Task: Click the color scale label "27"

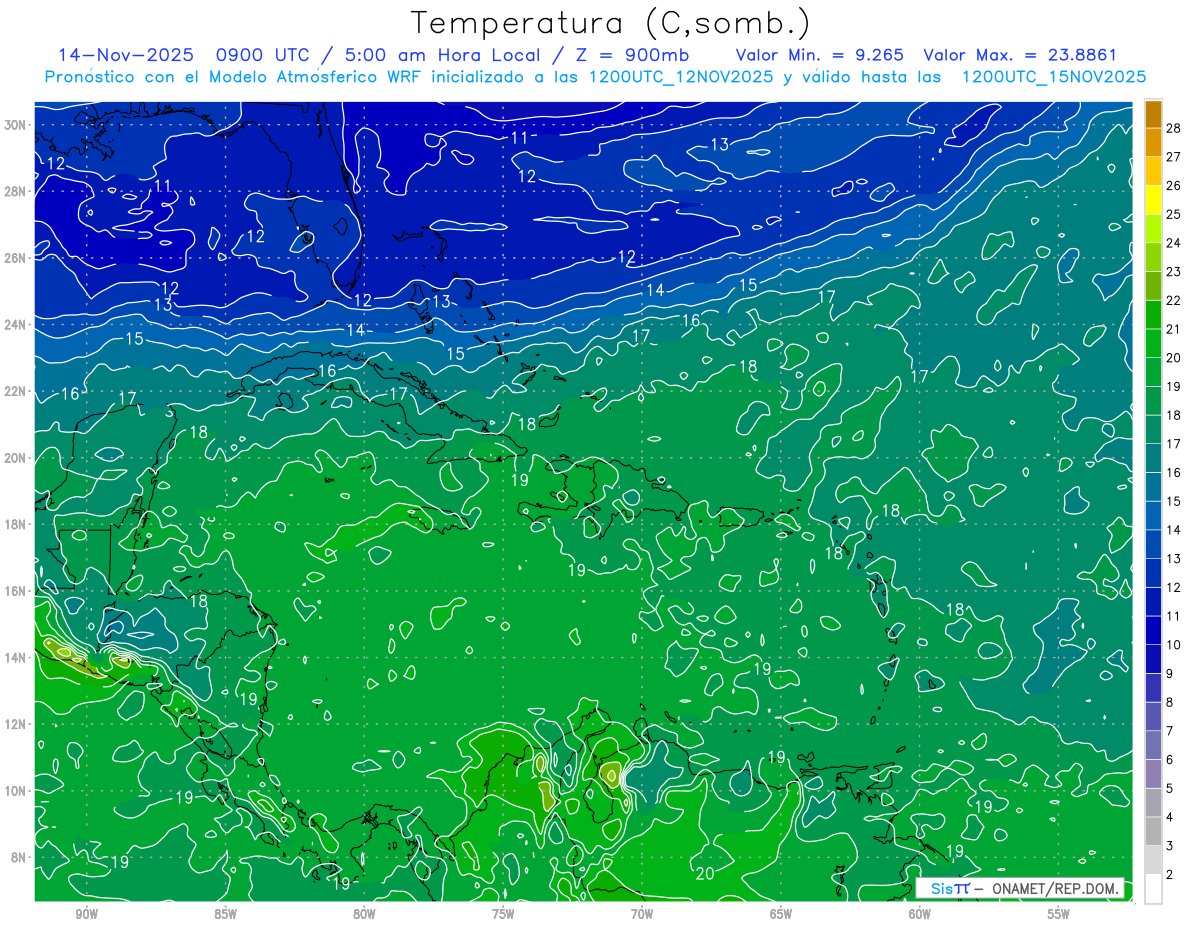Action: 1174,157
